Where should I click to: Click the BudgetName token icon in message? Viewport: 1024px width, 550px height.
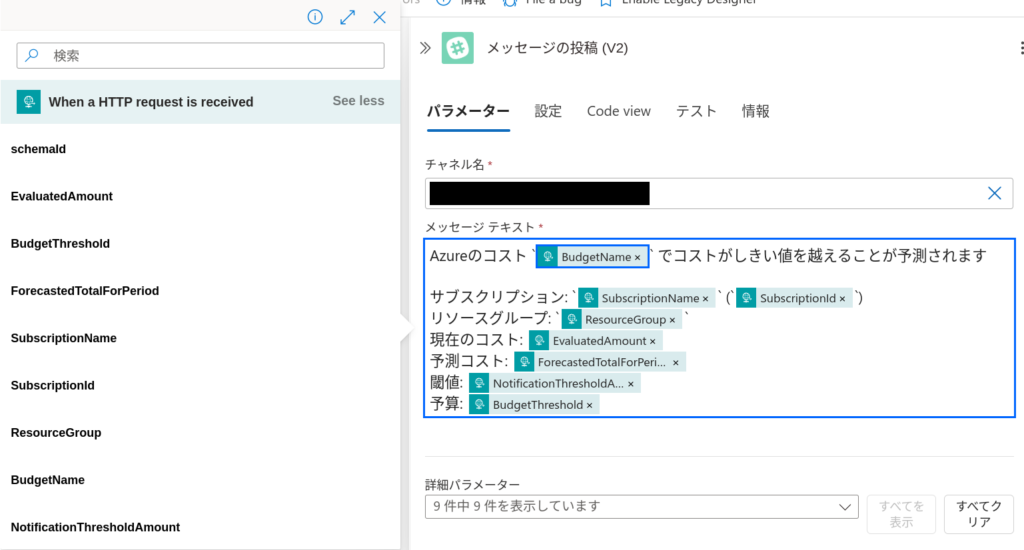click(x=548, y=257)
